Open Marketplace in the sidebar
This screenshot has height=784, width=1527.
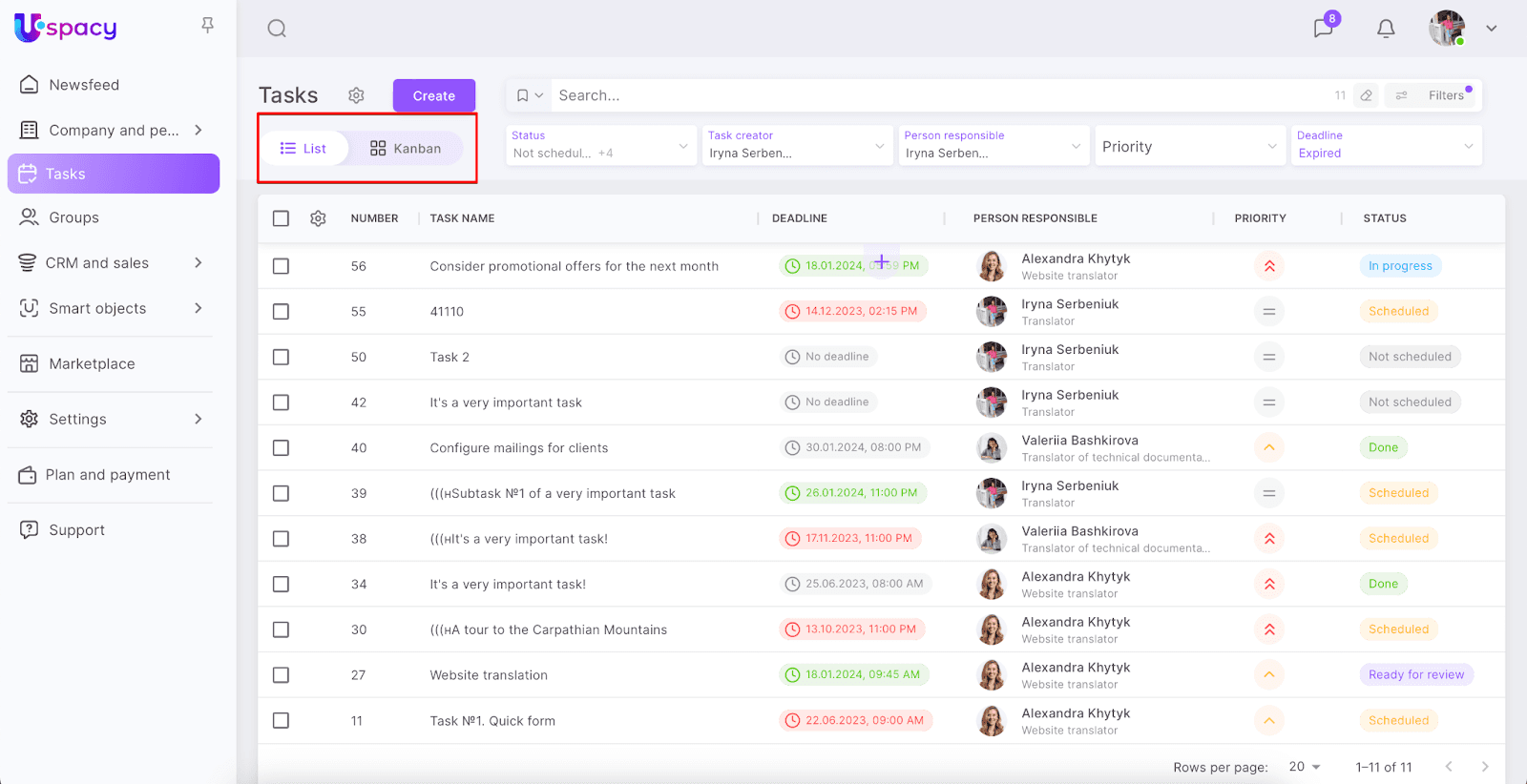(92, 363)
